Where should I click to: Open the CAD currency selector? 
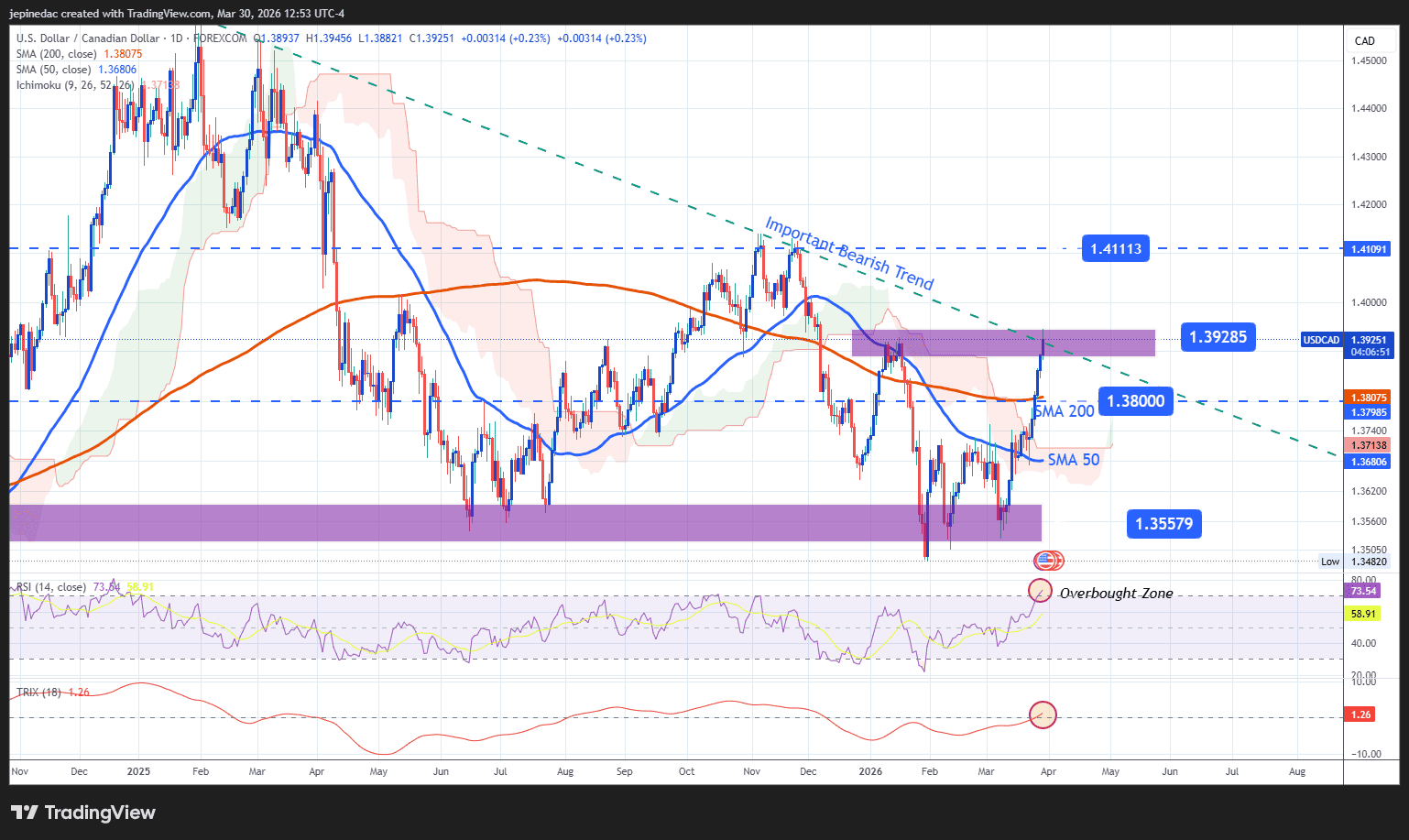1364,40
